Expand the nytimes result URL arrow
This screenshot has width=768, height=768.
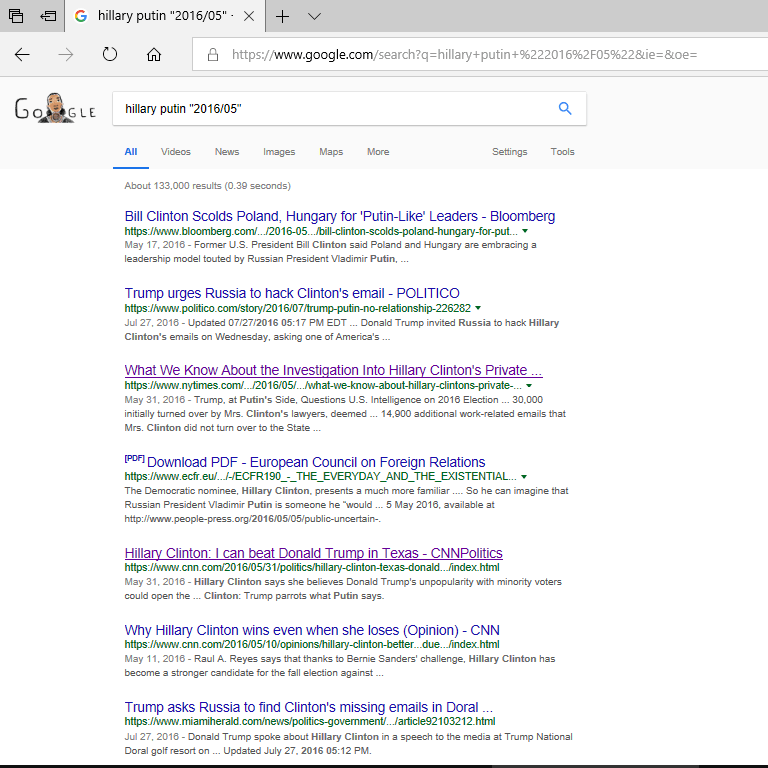(529, 385)
